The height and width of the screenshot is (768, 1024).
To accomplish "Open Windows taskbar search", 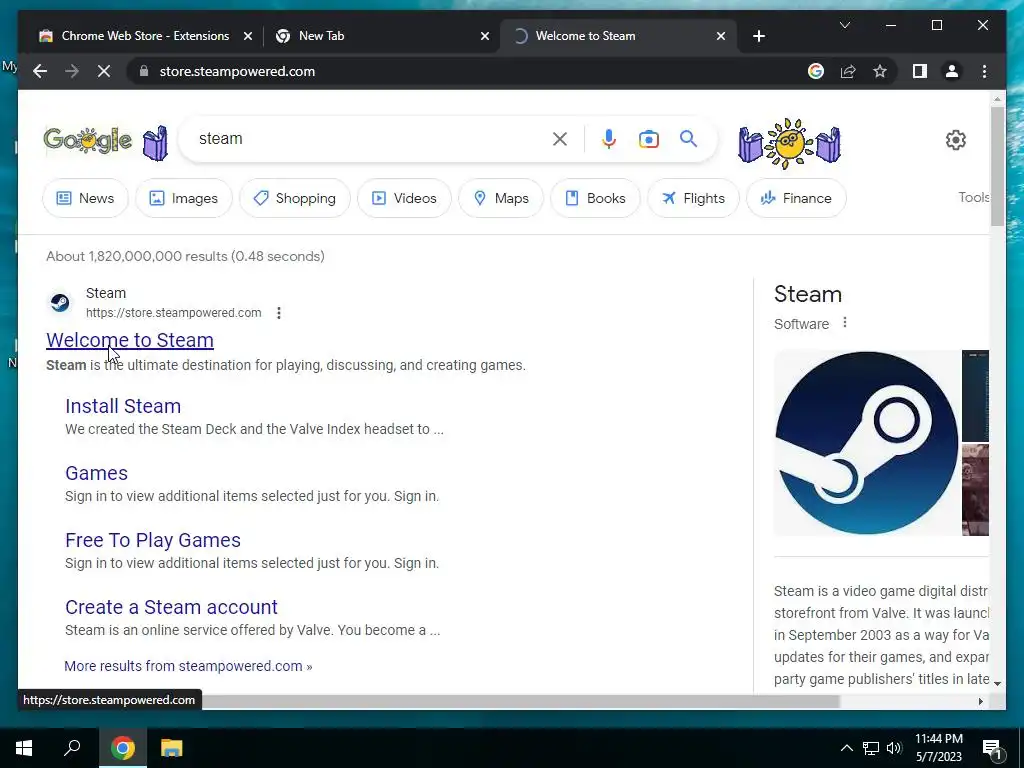I will click(72, 748).
